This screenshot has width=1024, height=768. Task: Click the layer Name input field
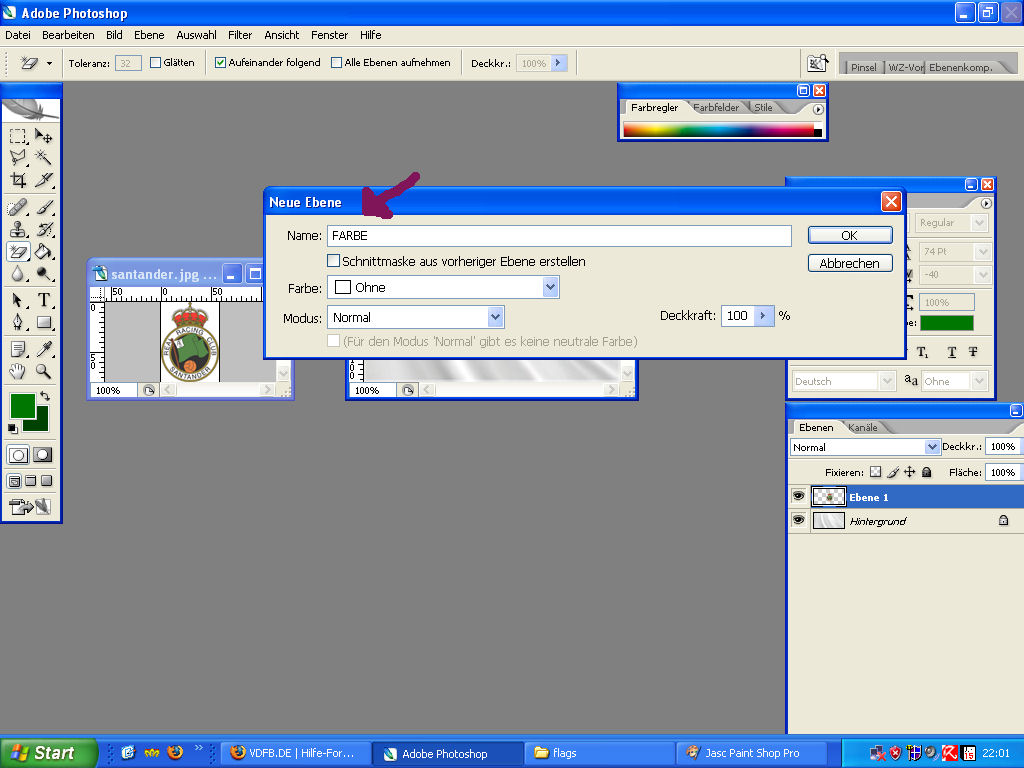[560, 236]
